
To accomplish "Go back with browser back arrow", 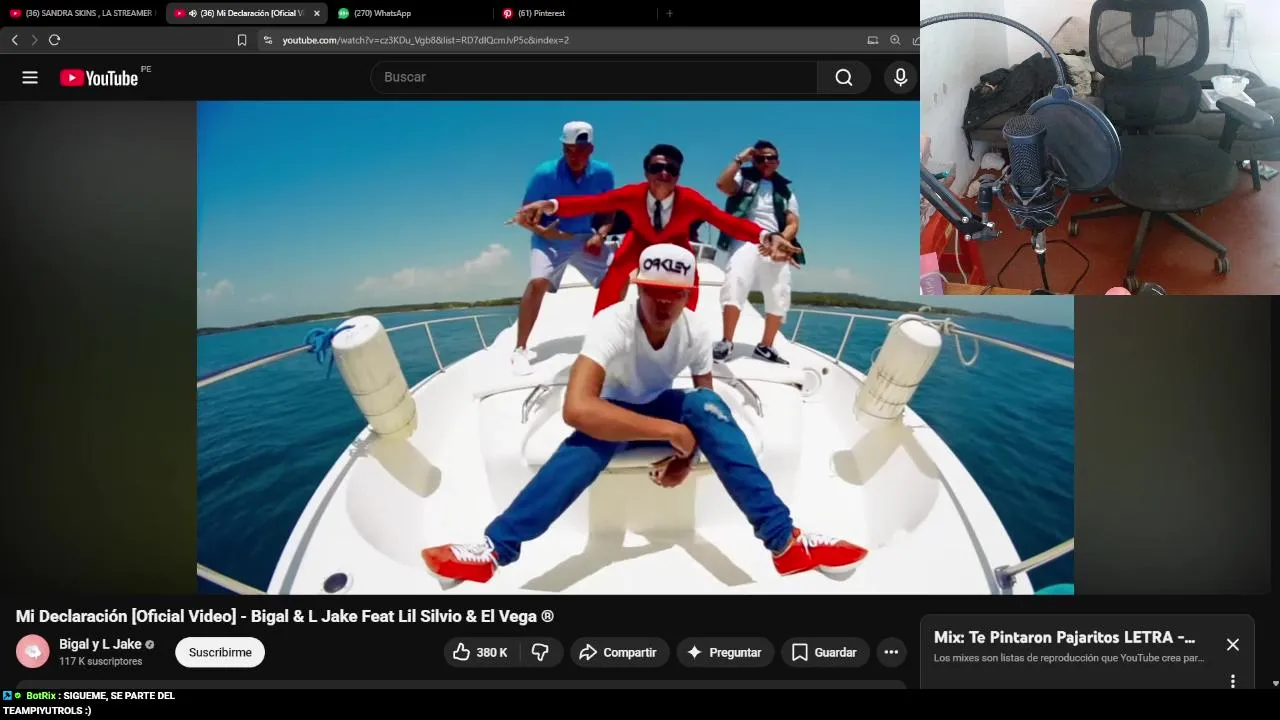I will [x=14, y=40].
